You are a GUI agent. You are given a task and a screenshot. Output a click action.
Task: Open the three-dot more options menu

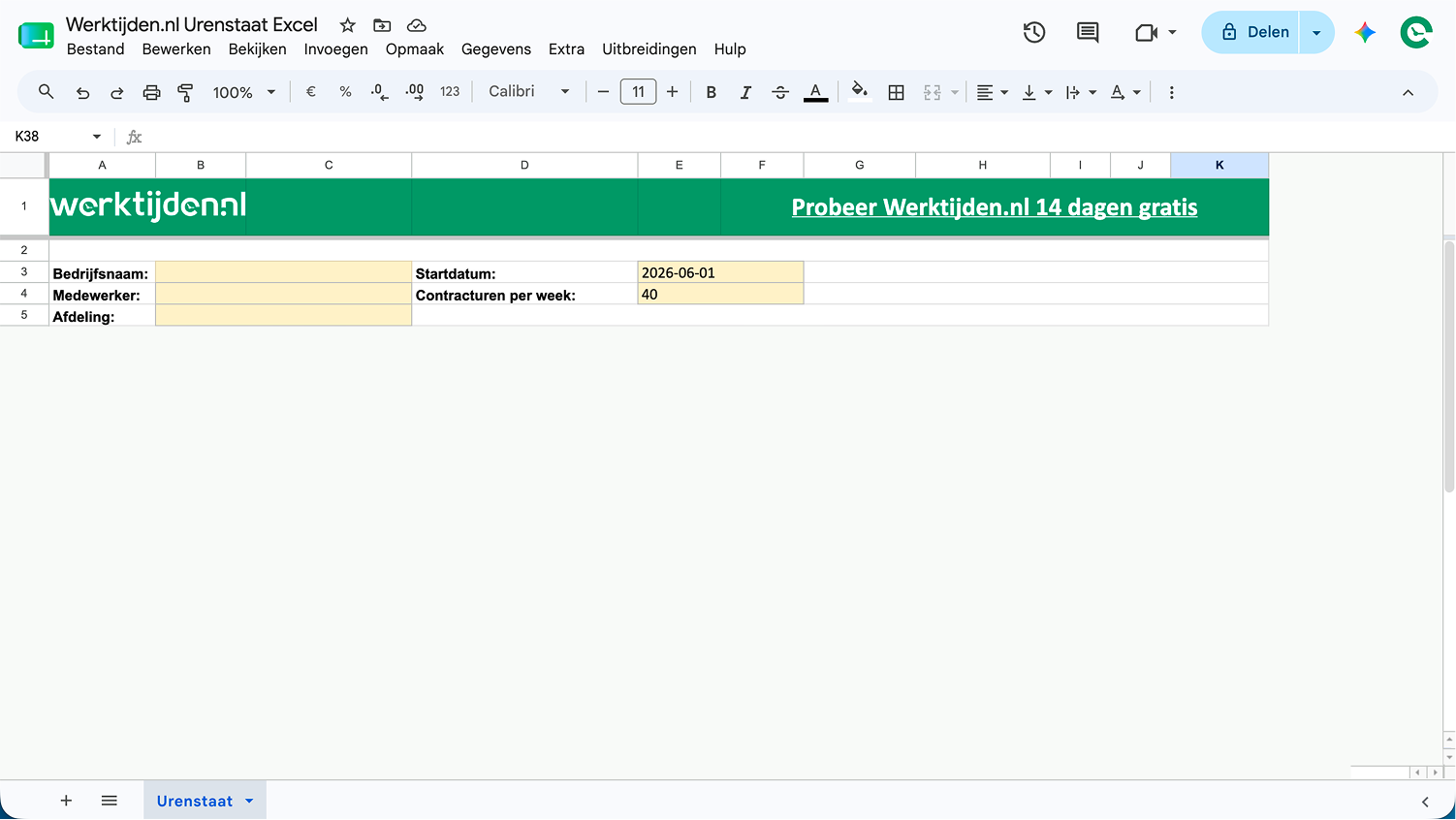click(x=1171, y=92)
